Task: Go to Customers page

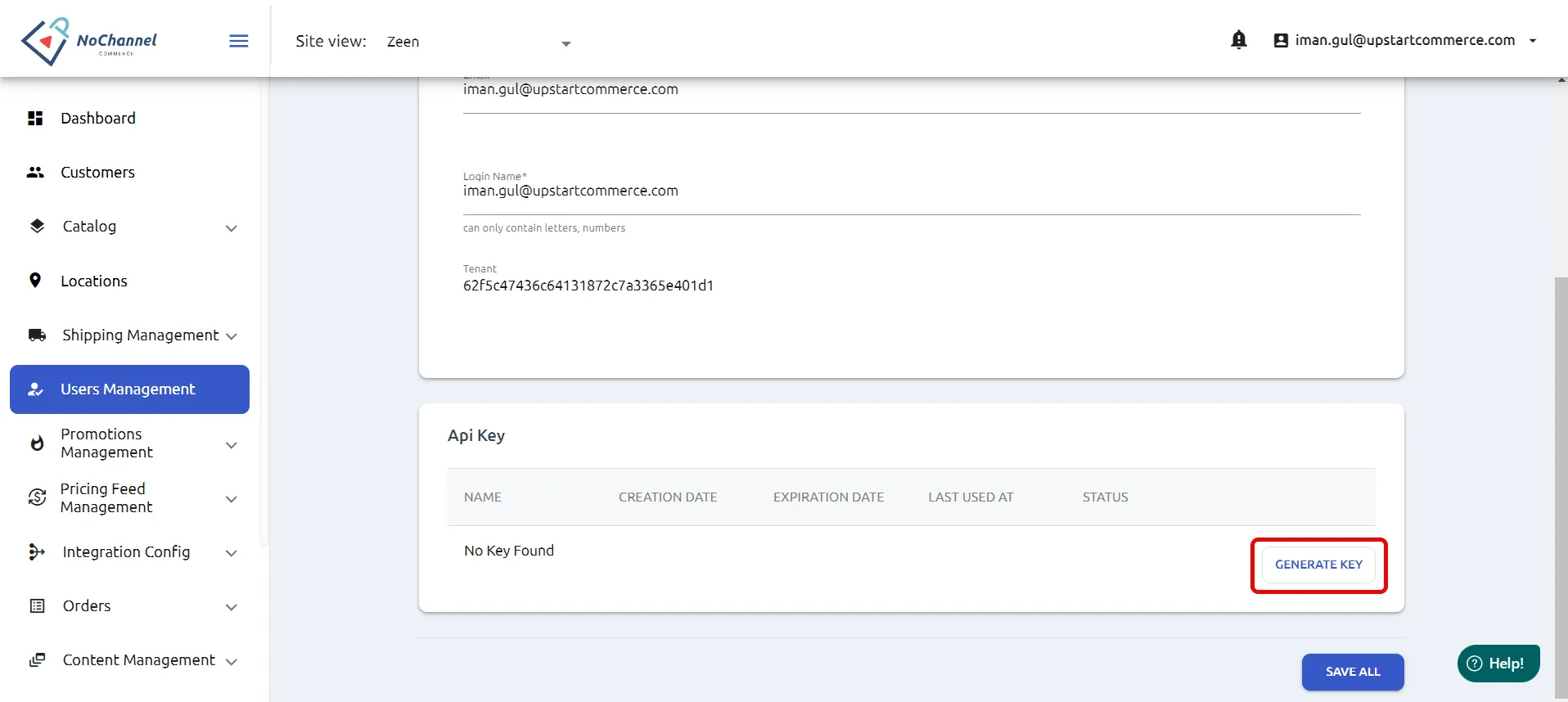Action: (x=97, y=173)
